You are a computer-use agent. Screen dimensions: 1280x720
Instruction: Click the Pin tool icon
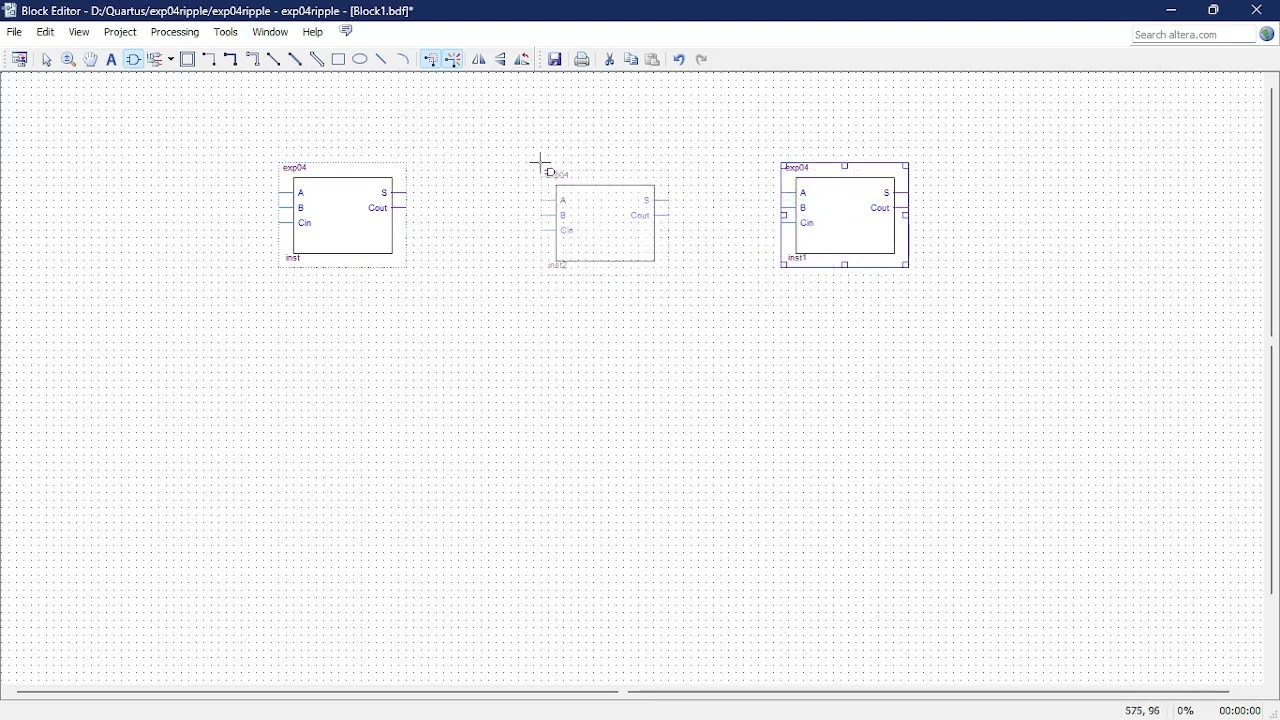pyautogui.click(x=155, y=60)
